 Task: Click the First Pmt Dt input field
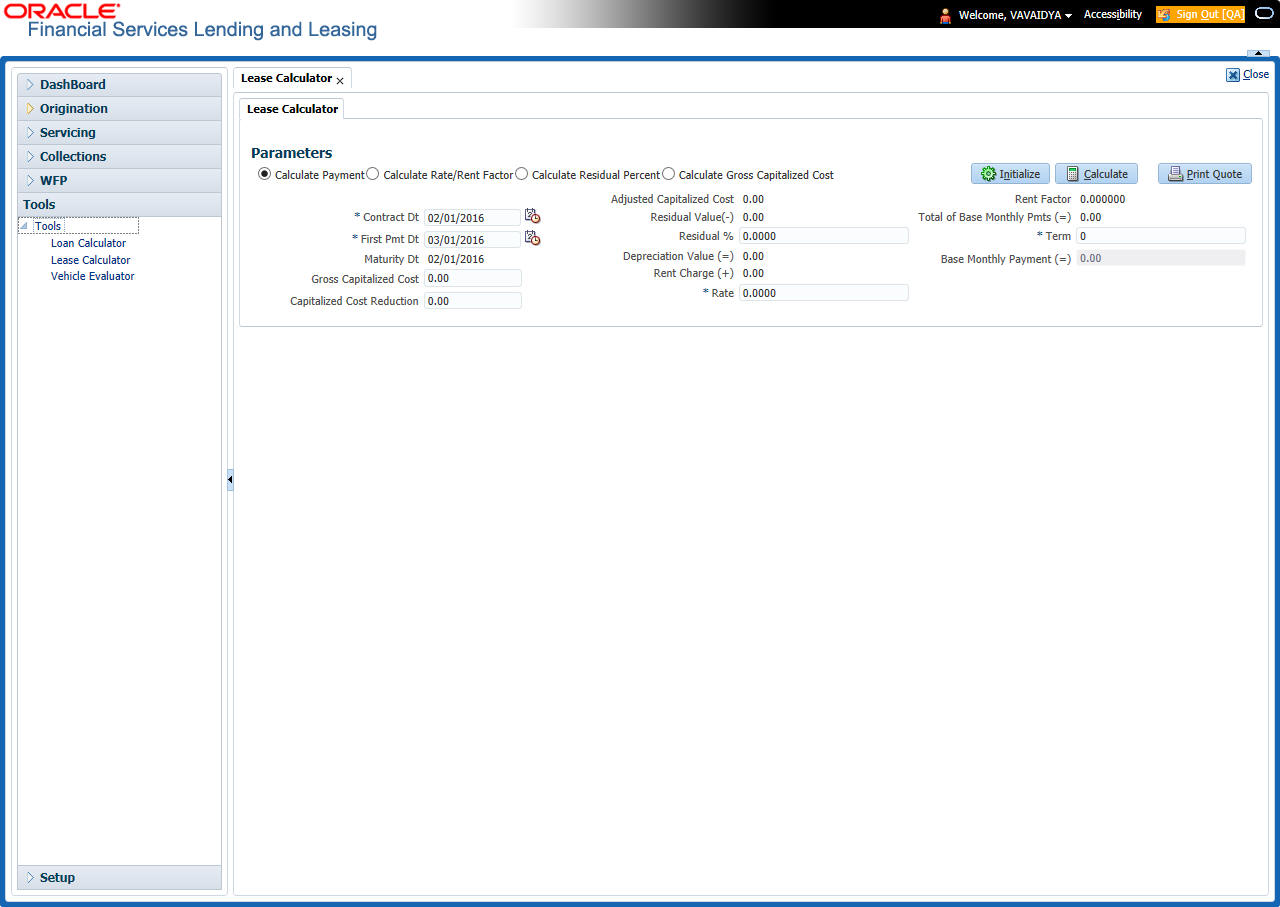(472, 239)
